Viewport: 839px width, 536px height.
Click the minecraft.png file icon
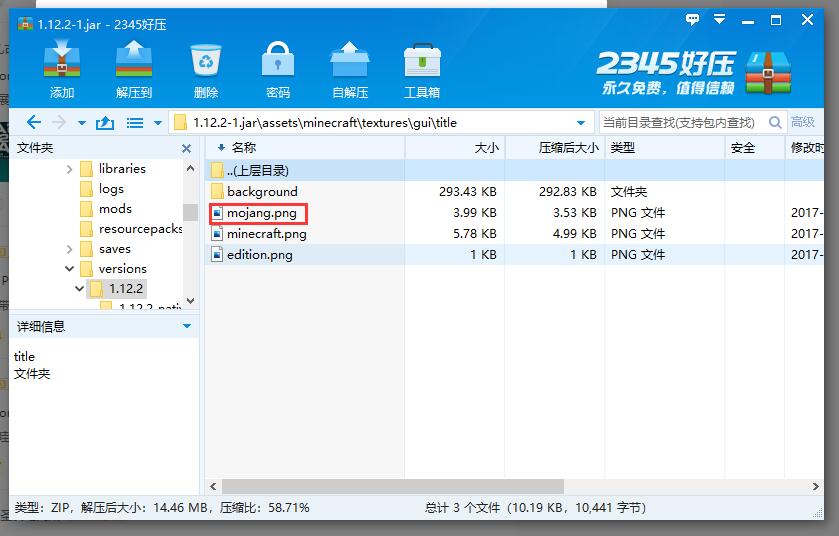(217, 234)
